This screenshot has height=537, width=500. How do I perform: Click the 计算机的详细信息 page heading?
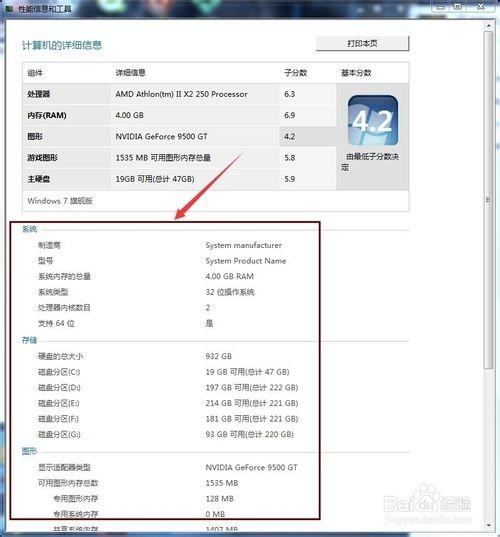(62, 45)
